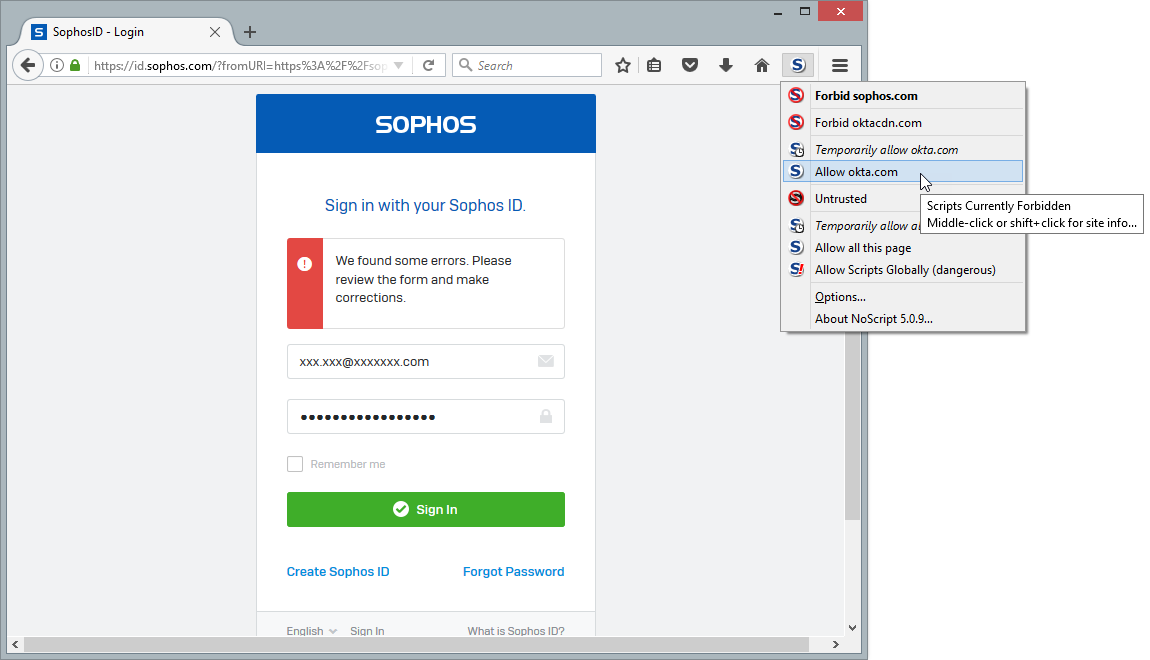Go back with the browser back arrow

28,65
